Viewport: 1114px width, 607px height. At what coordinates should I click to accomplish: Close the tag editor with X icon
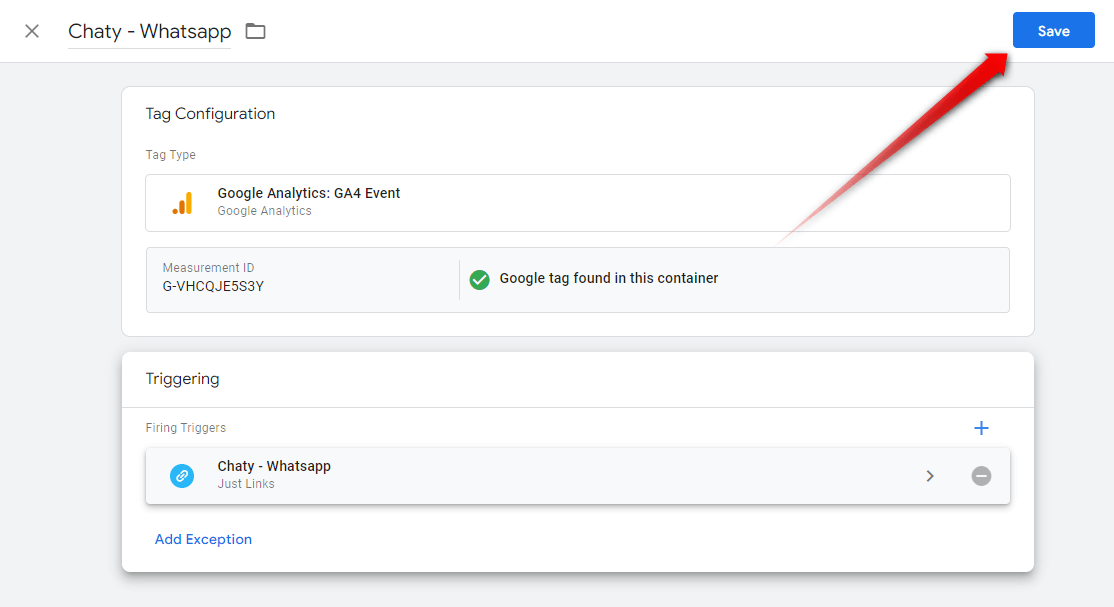coord(32,31)
